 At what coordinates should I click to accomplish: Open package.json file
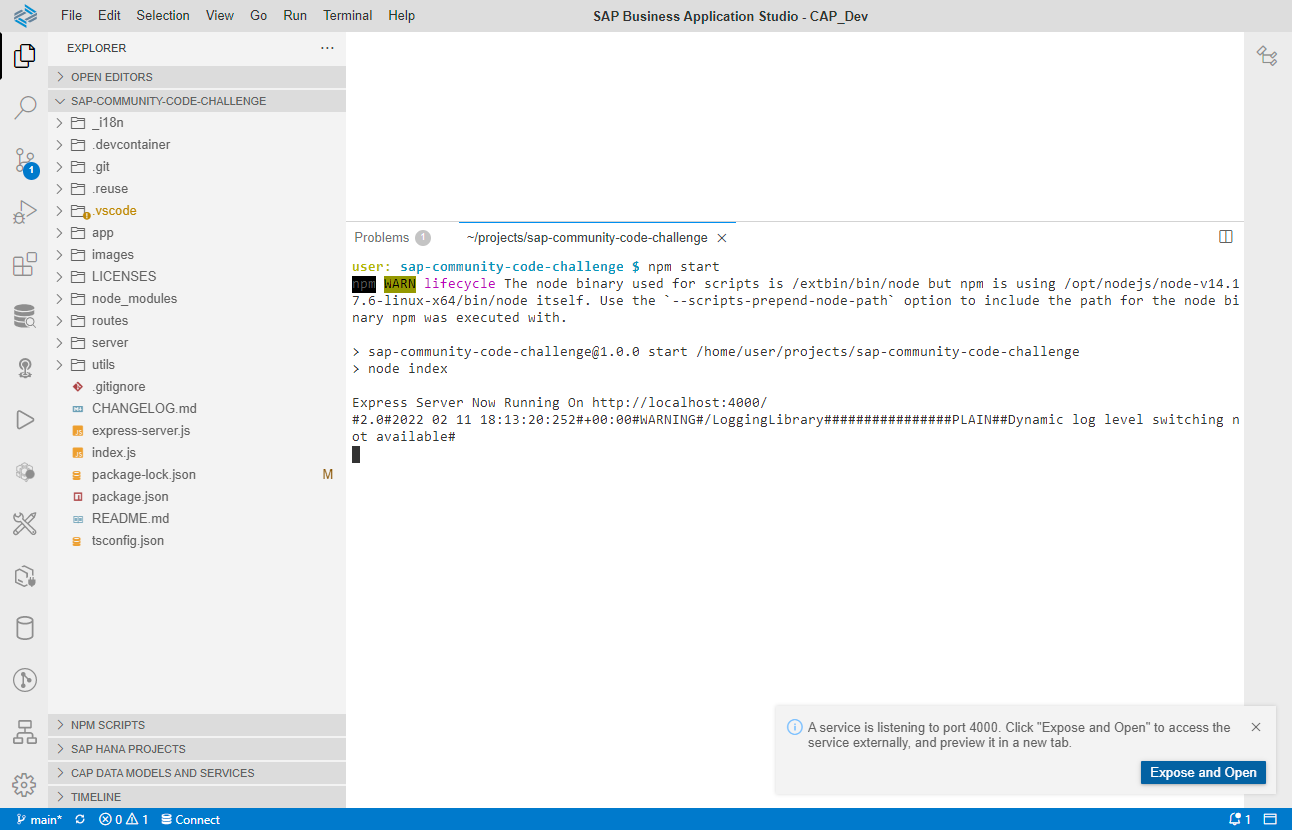pos(197,497)
